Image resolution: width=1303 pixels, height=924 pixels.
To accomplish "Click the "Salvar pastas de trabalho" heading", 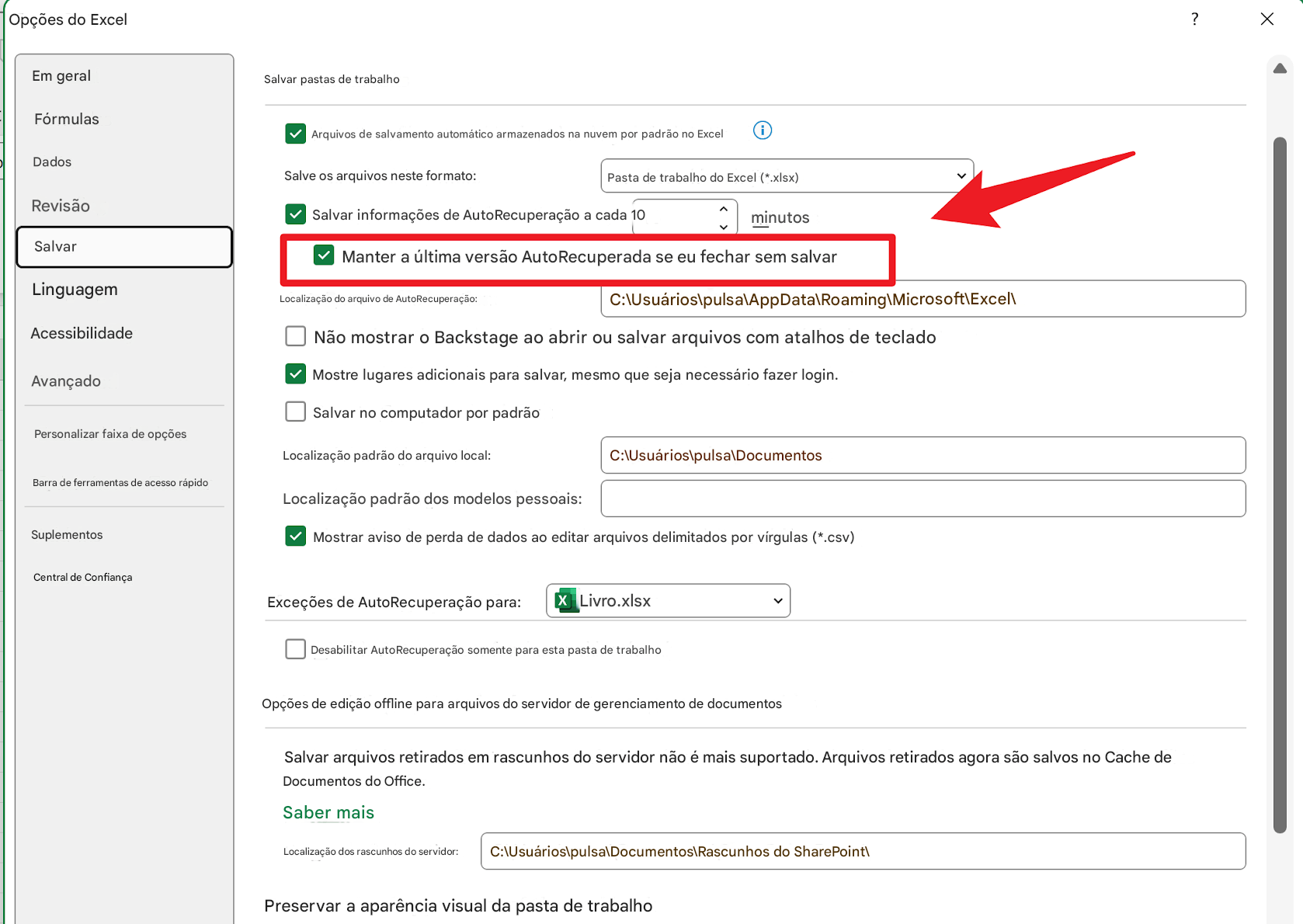I will click(x=332, y=79).
